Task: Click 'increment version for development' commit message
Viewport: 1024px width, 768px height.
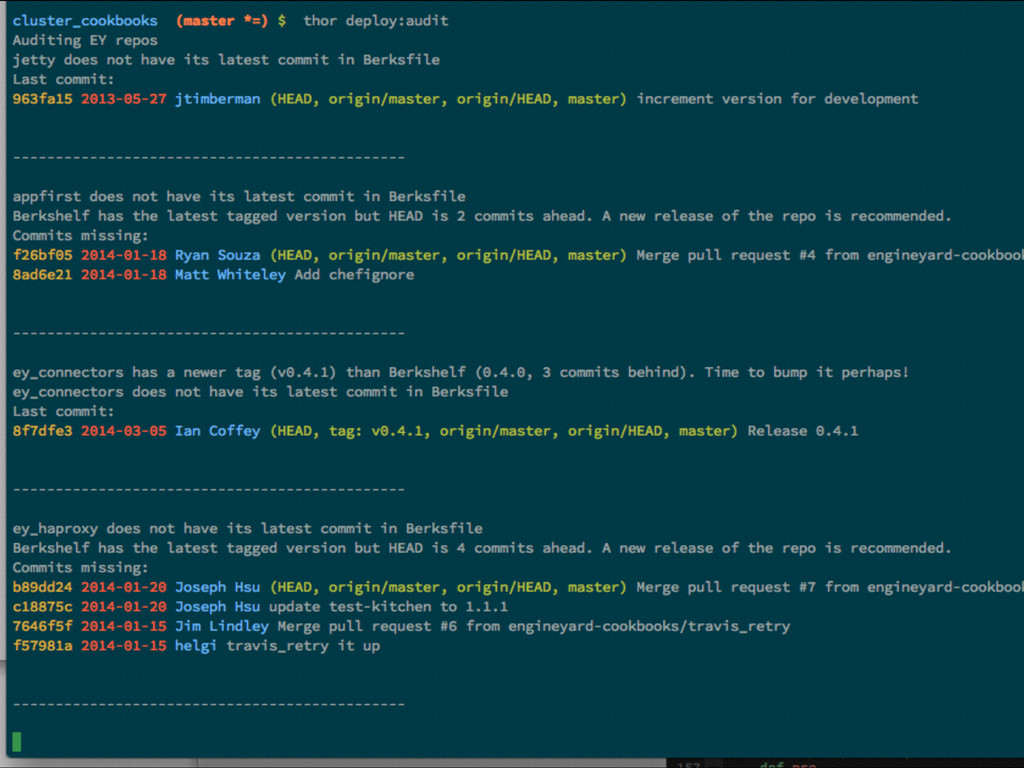Action: point(777,99)
